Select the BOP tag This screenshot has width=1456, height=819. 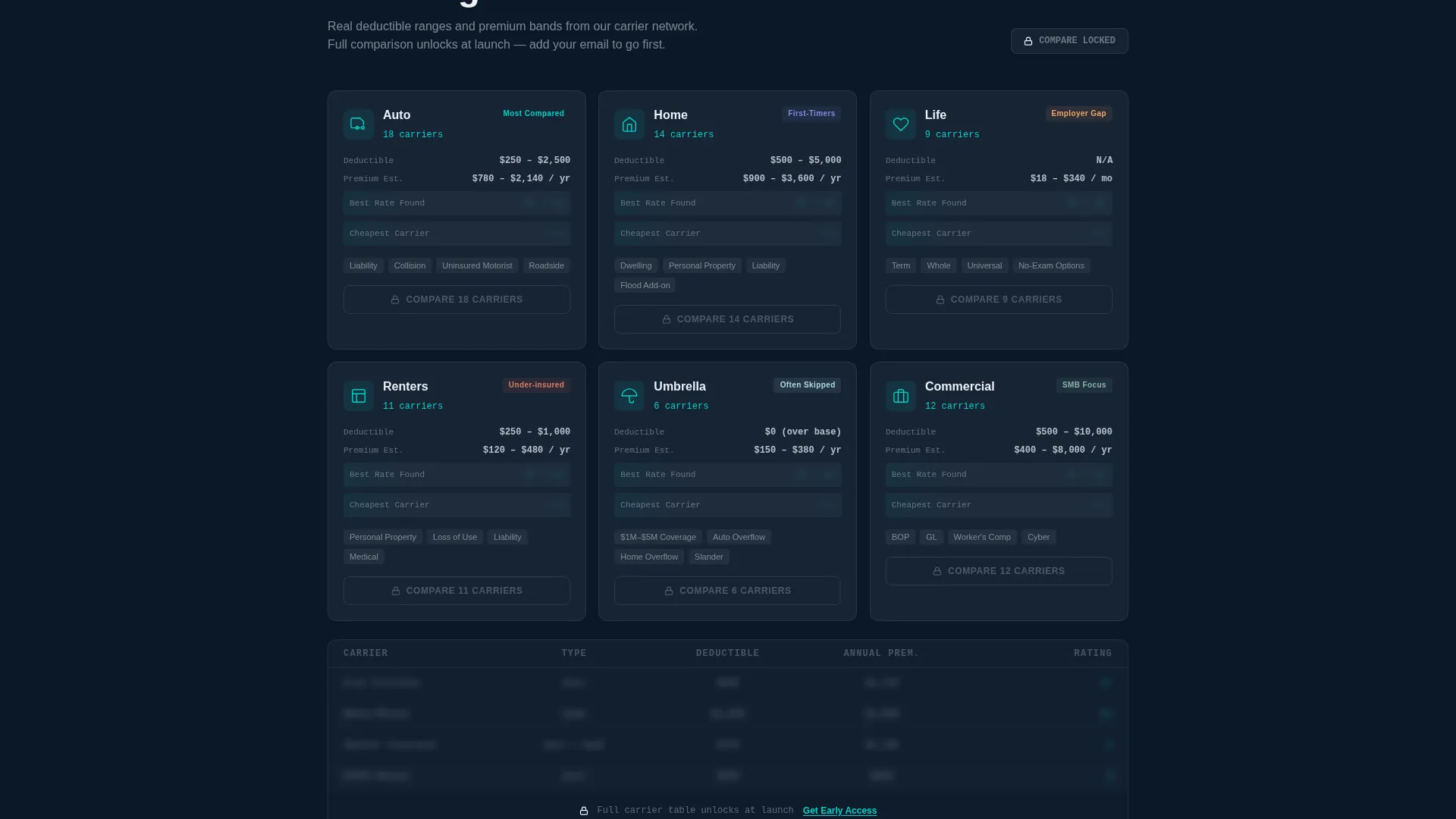click(x=900, y=537)
